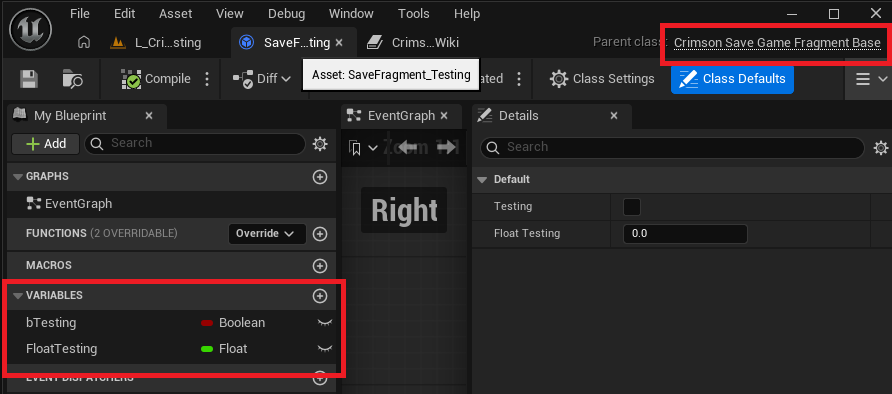Select the bTesting variable
Image resolution: width=892 pixels, height=394 pixels.
pos(51,323)
